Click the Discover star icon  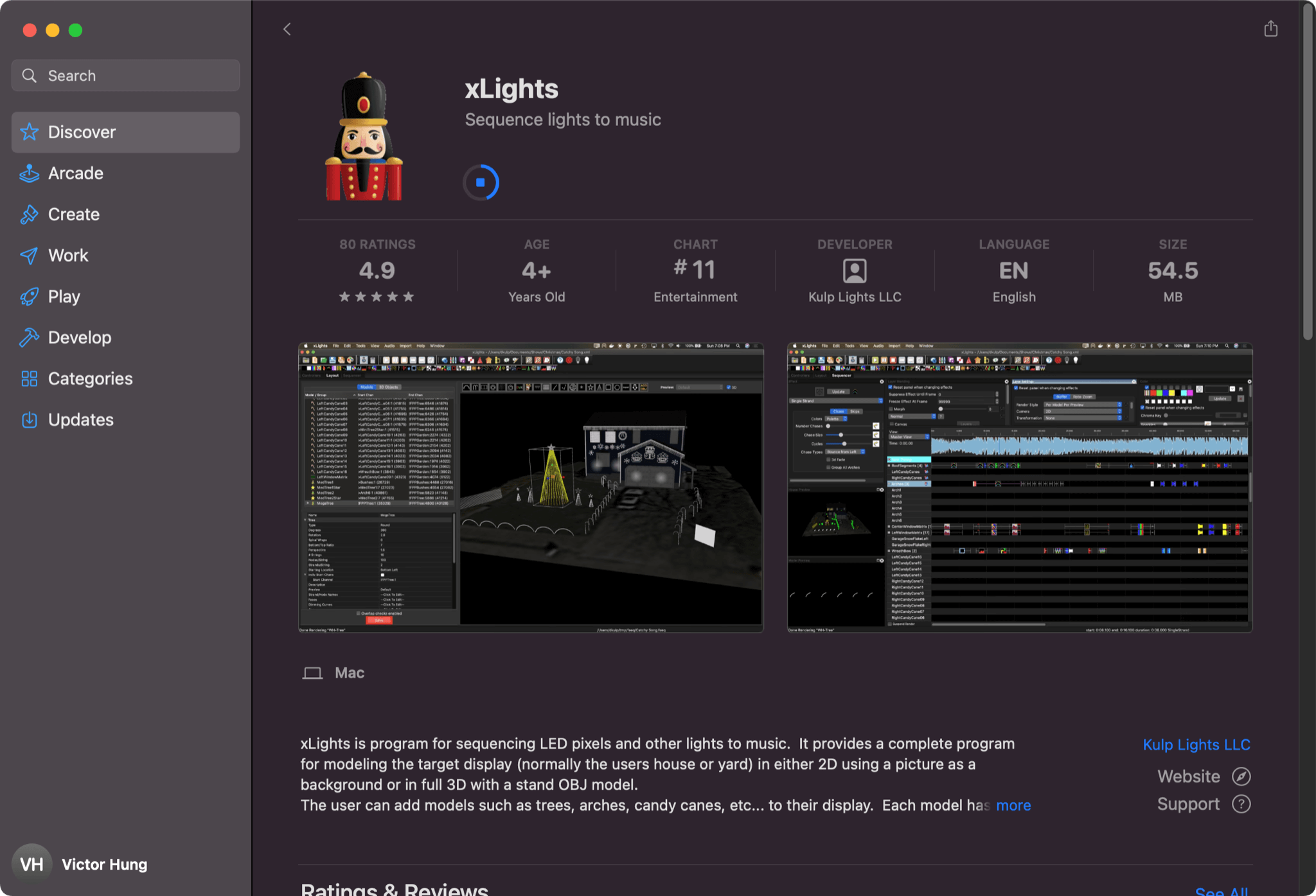[x=30, y=132]
